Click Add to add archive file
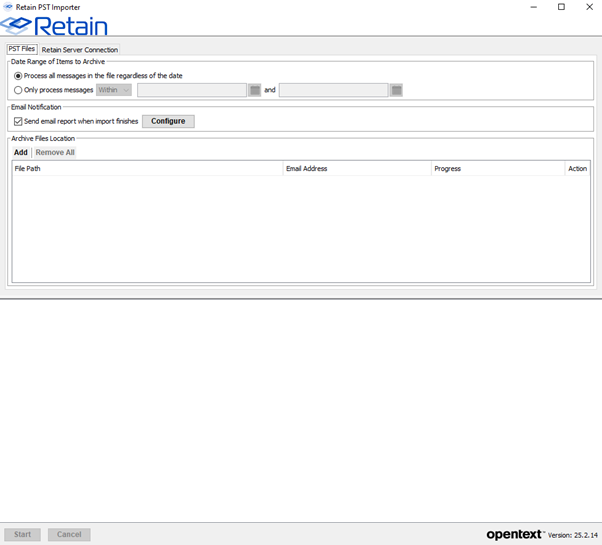This screenshot has height=545, width=602. pos(21,152)
